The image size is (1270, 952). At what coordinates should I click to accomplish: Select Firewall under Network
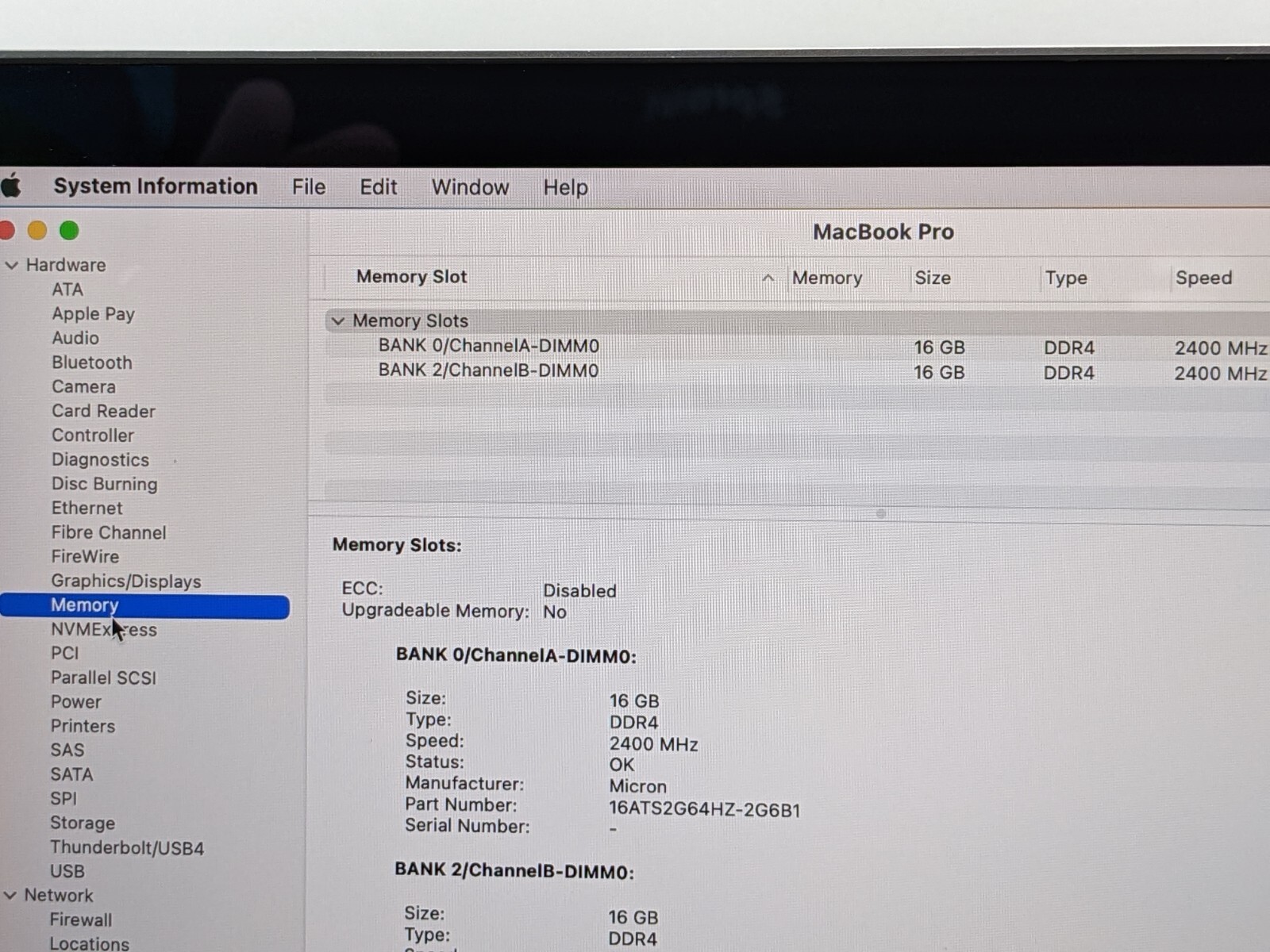point(81,920)
